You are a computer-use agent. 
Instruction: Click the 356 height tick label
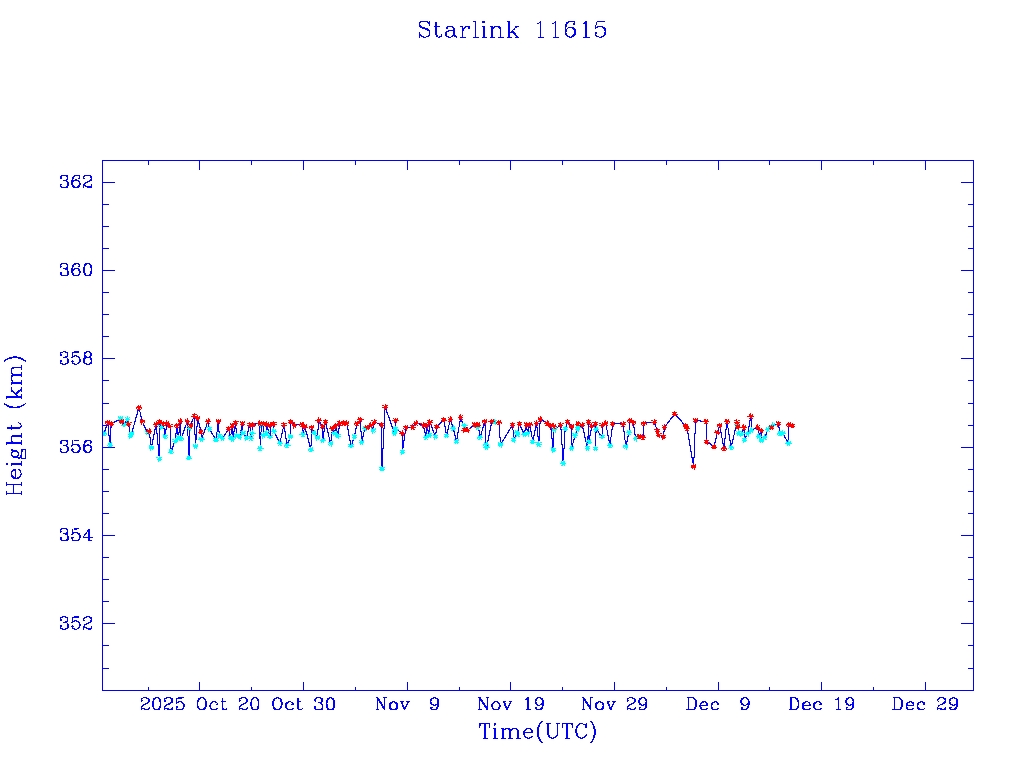click(77, 446)
